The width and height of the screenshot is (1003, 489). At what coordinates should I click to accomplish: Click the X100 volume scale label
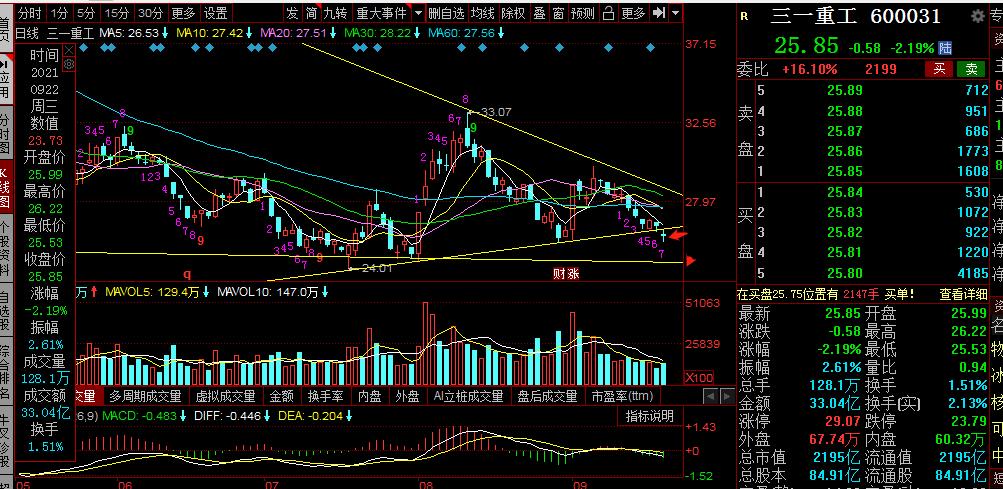(x=699, y=376)
